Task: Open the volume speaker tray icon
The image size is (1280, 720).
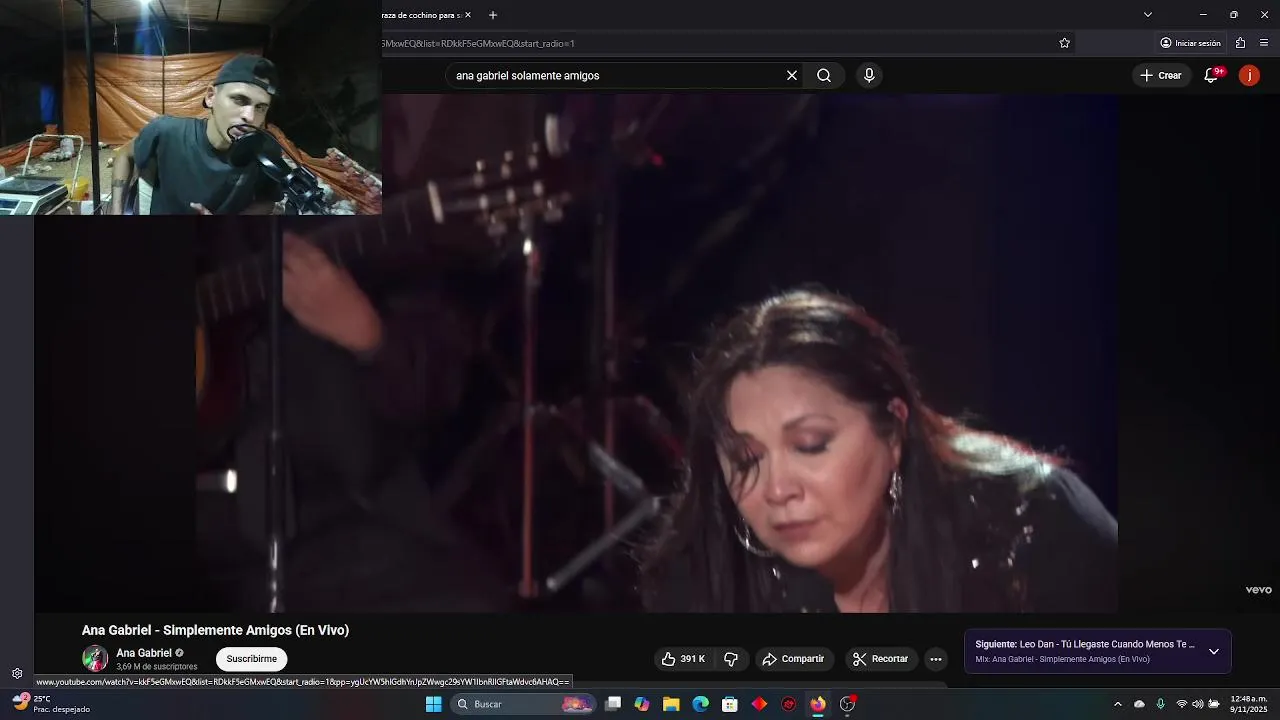Action: pyautogui.click(x=1198, y=704)
